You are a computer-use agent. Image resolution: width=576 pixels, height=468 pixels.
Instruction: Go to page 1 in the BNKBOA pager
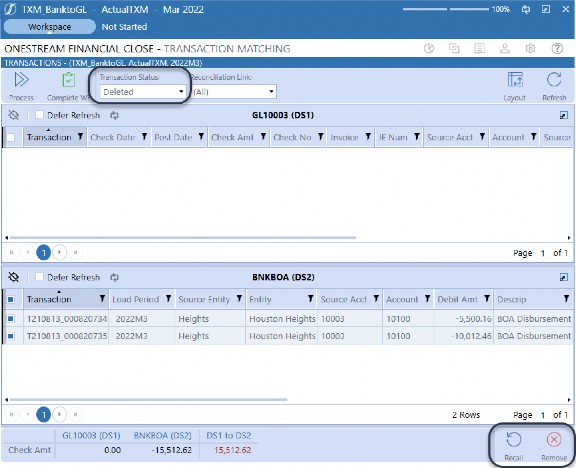point(43,415)
